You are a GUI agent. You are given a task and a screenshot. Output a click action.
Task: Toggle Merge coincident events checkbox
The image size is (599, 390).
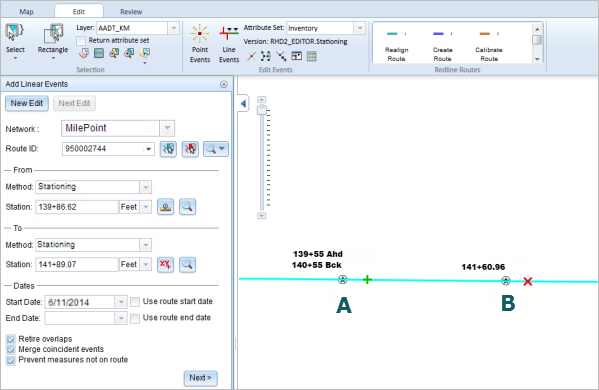pos(11,349)
